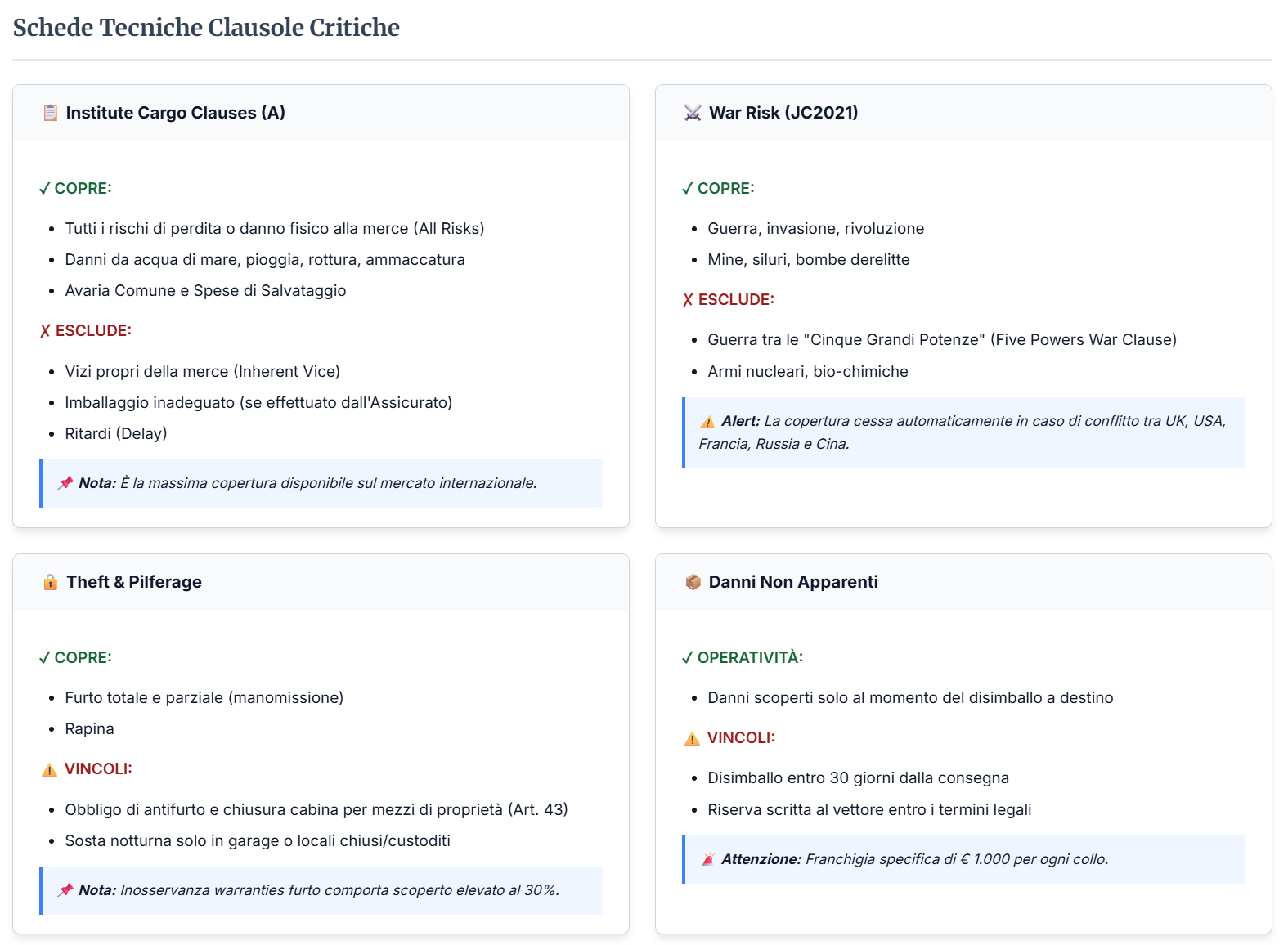Click the red ESCLUDE label under War Risk
This screenshot has height=945, width=1288.
click(735, 300)
